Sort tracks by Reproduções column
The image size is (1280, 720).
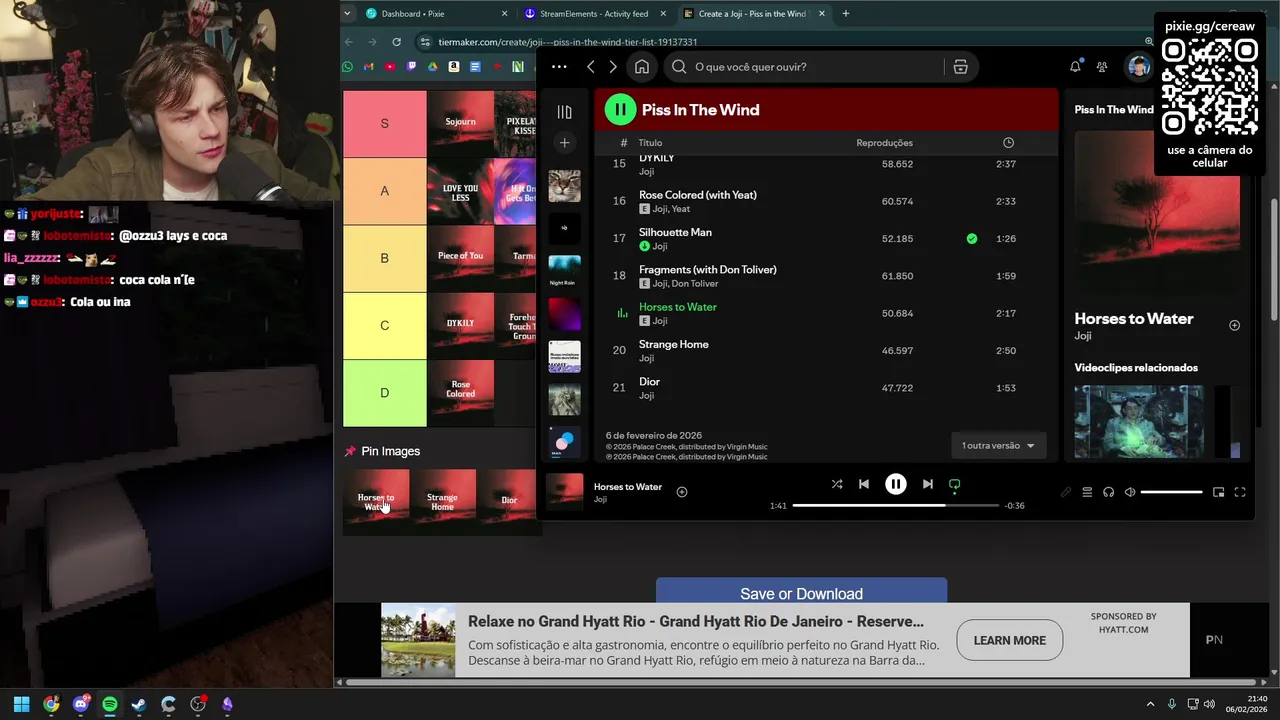pos(884,143)
